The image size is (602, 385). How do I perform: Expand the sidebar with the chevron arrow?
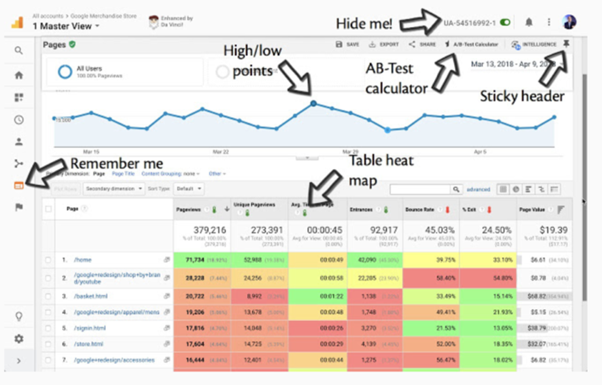(x=18, y=361)
